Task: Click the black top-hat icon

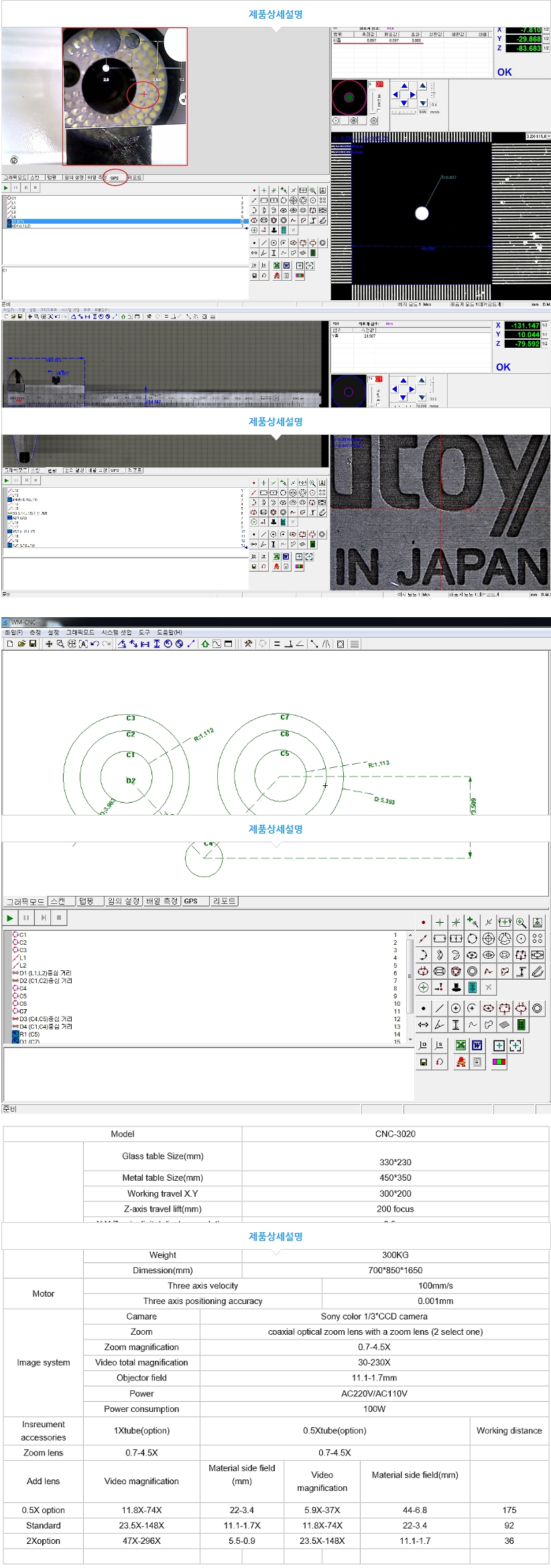Action: click(456, 987)
